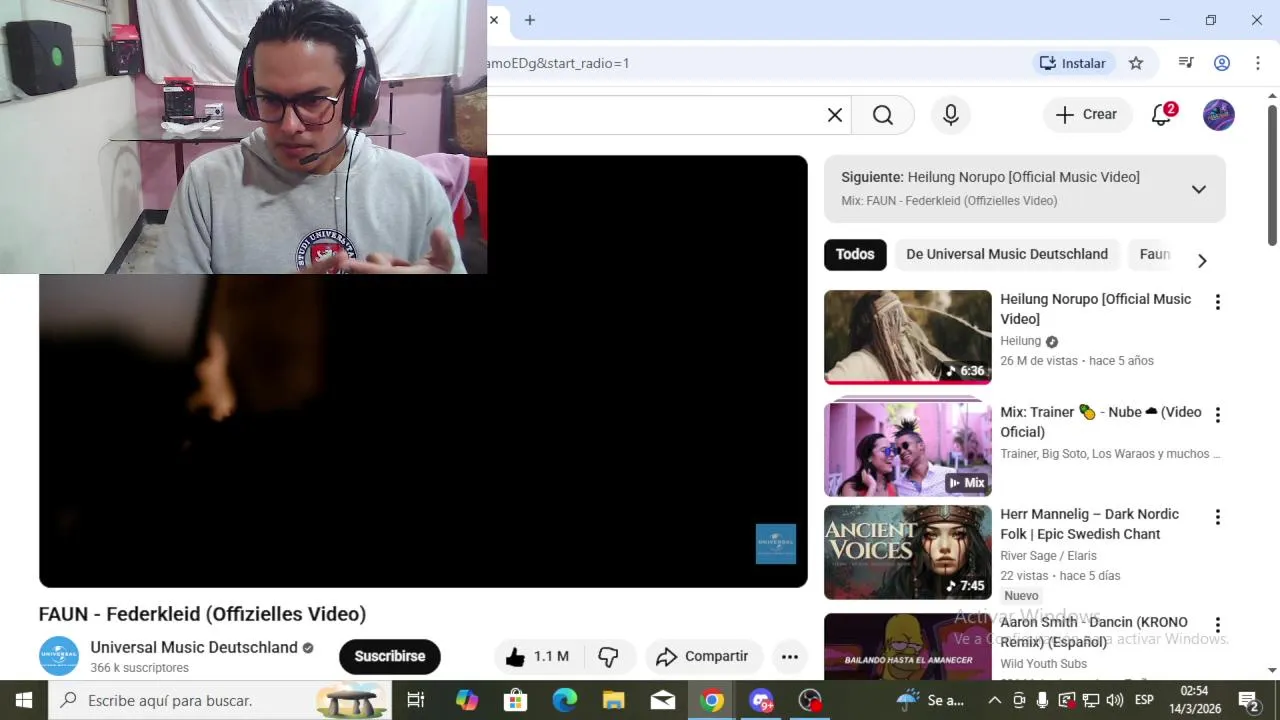Bookmark this page with star icon
This screenshot has width=1280, height=720.
click(x=1136, y=63)
